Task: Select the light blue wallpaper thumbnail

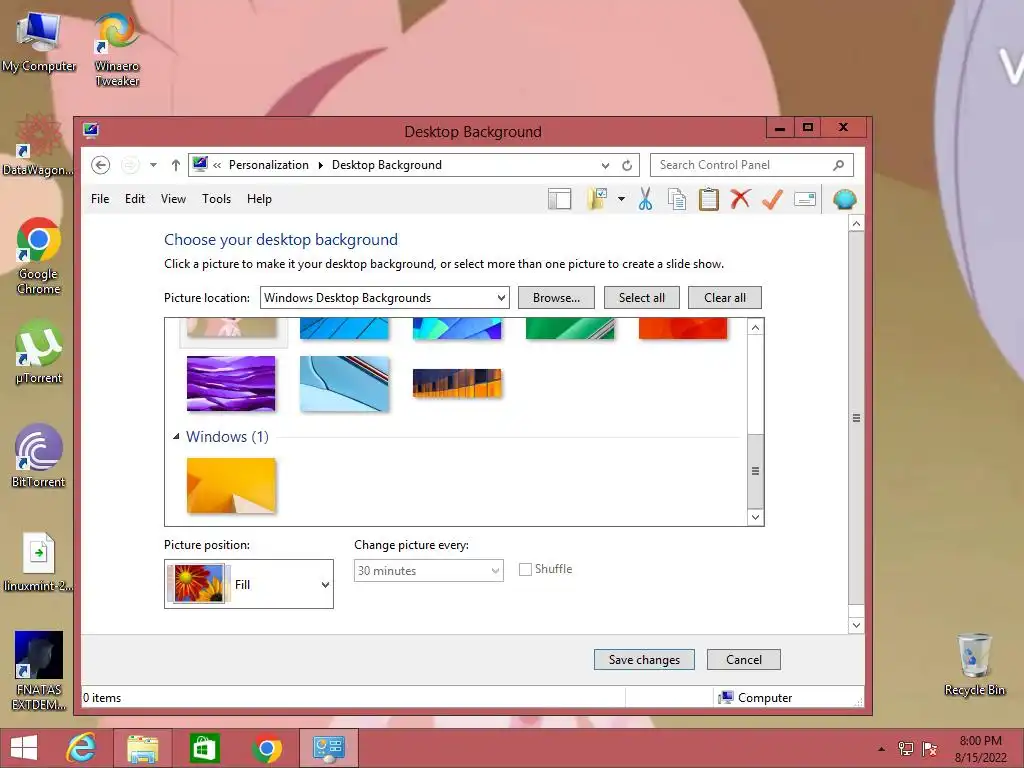Action: point(344,383)
